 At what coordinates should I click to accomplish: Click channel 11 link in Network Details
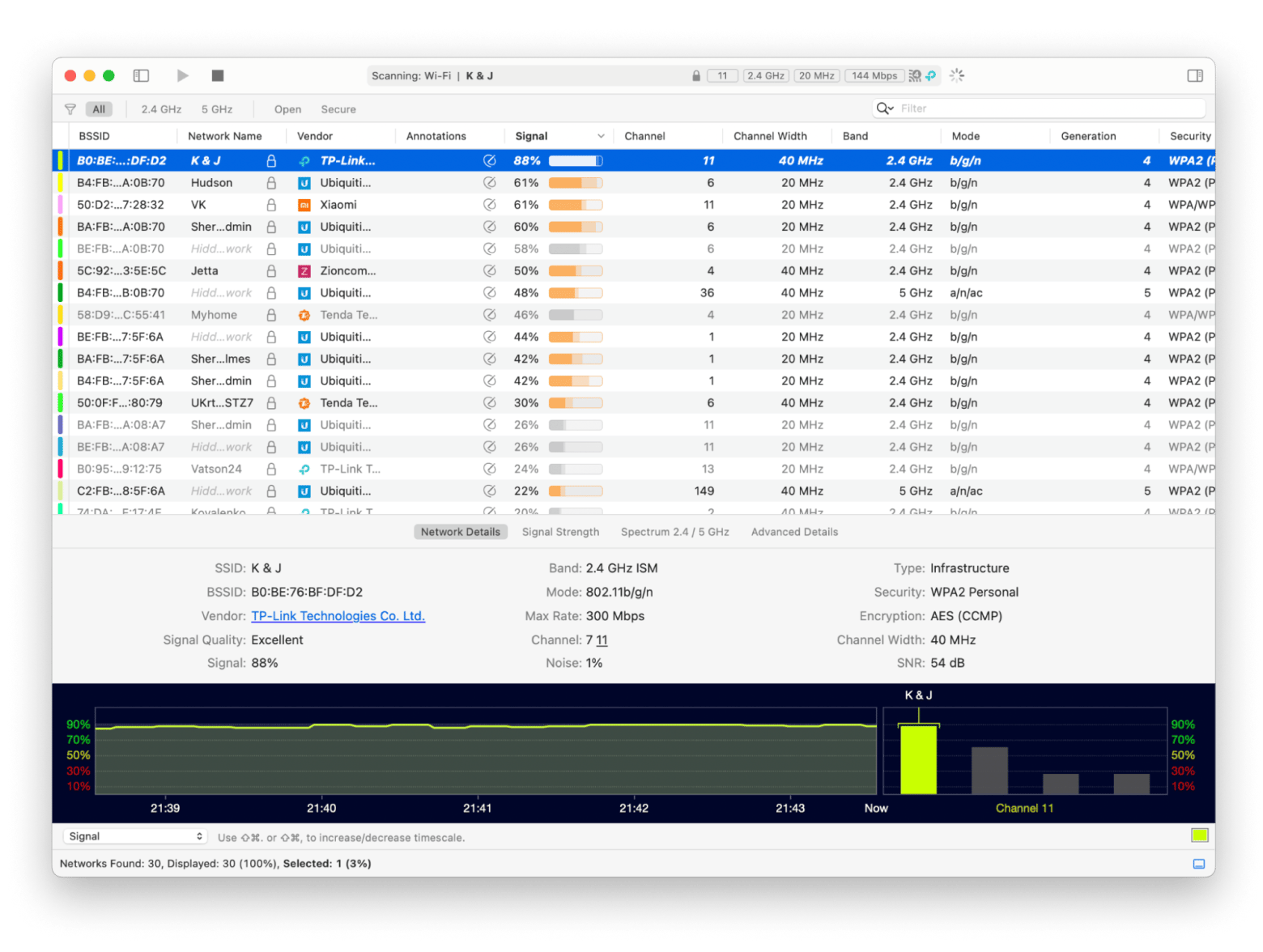(602, 640)
